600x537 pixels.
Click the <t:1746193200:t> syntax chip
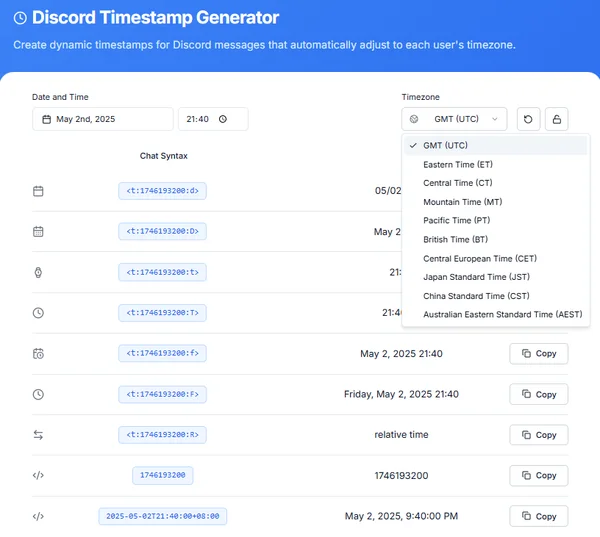tap(163, 272)
